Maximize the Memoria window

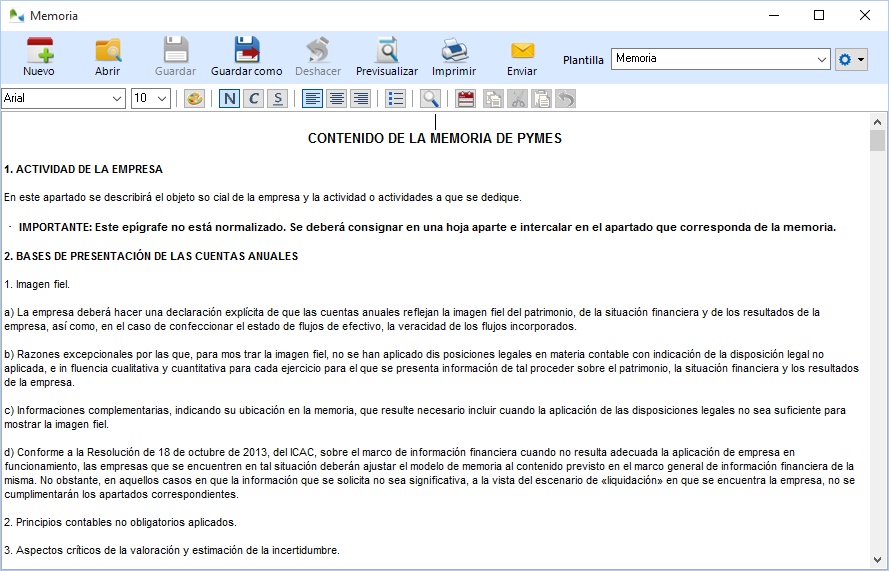point(819,15)
